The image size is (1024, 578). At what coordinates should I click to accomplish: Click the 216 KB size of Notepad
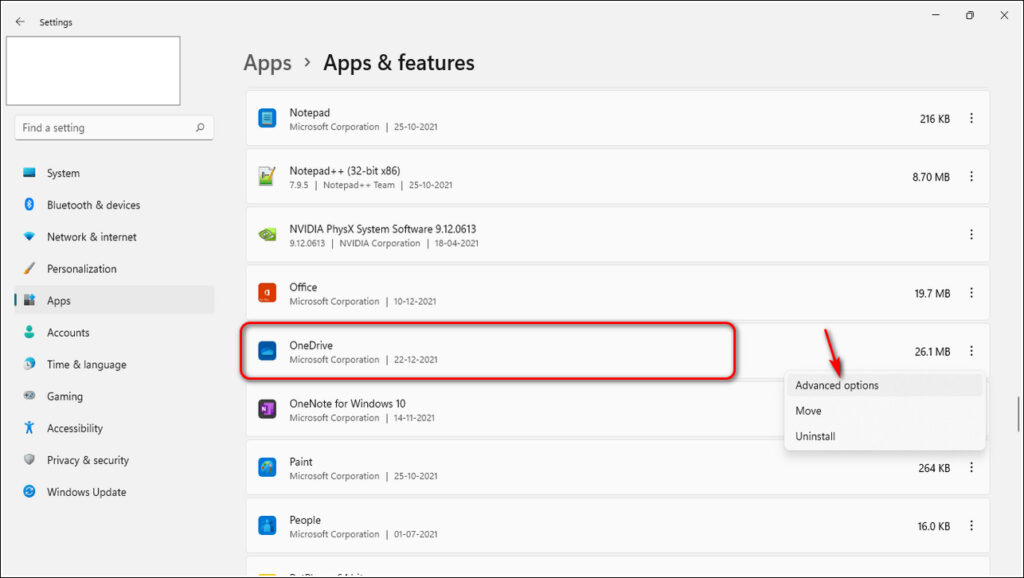935,119
